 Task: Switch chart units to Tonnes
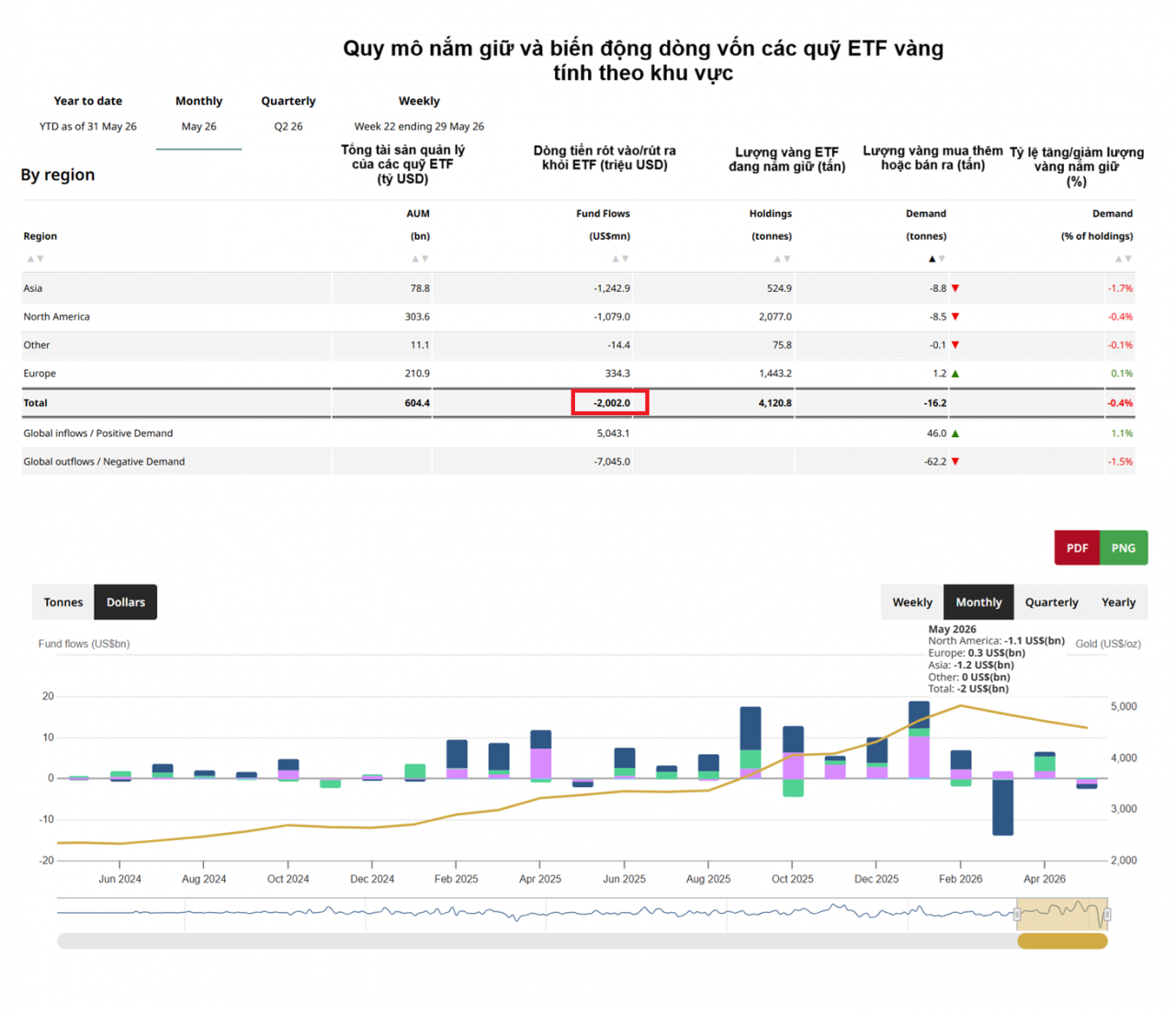coord(63,602)
